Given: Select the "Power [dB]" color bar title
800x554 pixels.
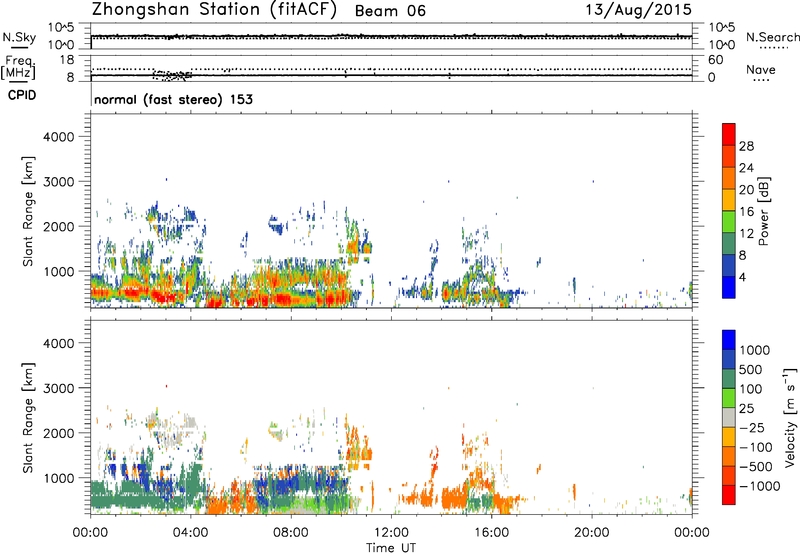Looking at the screenshot, I should pyautogui.click(x=763, y=211).
